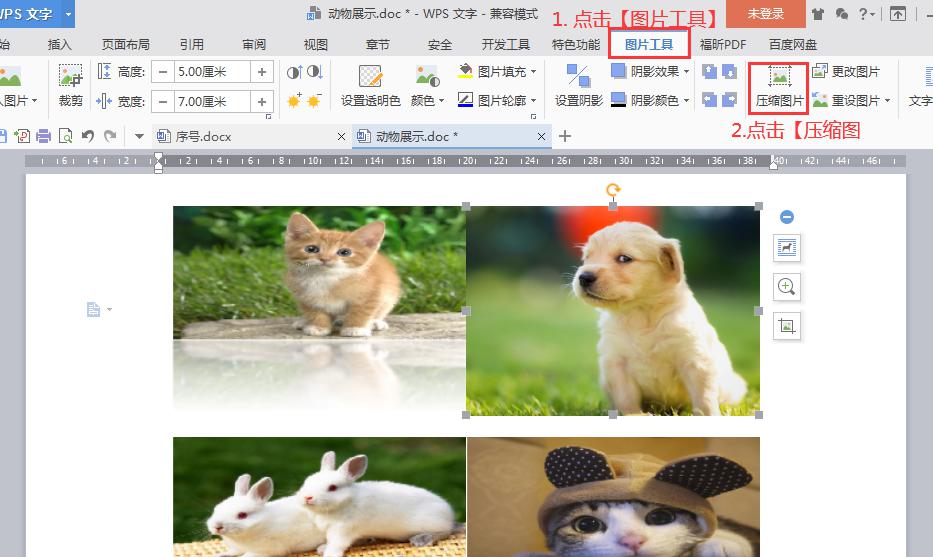933x557 pixels.
Task: Open the chat bubble feedback icon
Action: [841, 14]
